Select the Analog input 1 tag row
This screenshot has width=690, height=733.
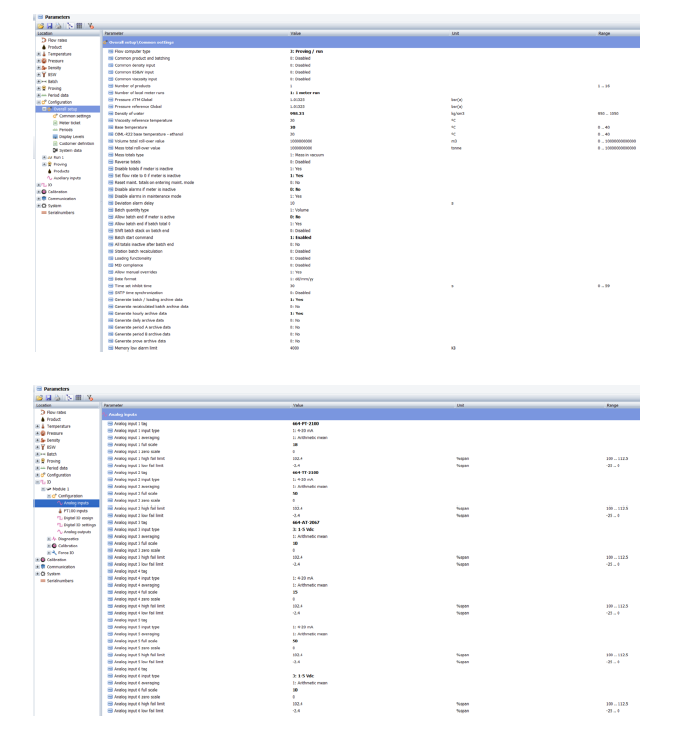point(371,424)
